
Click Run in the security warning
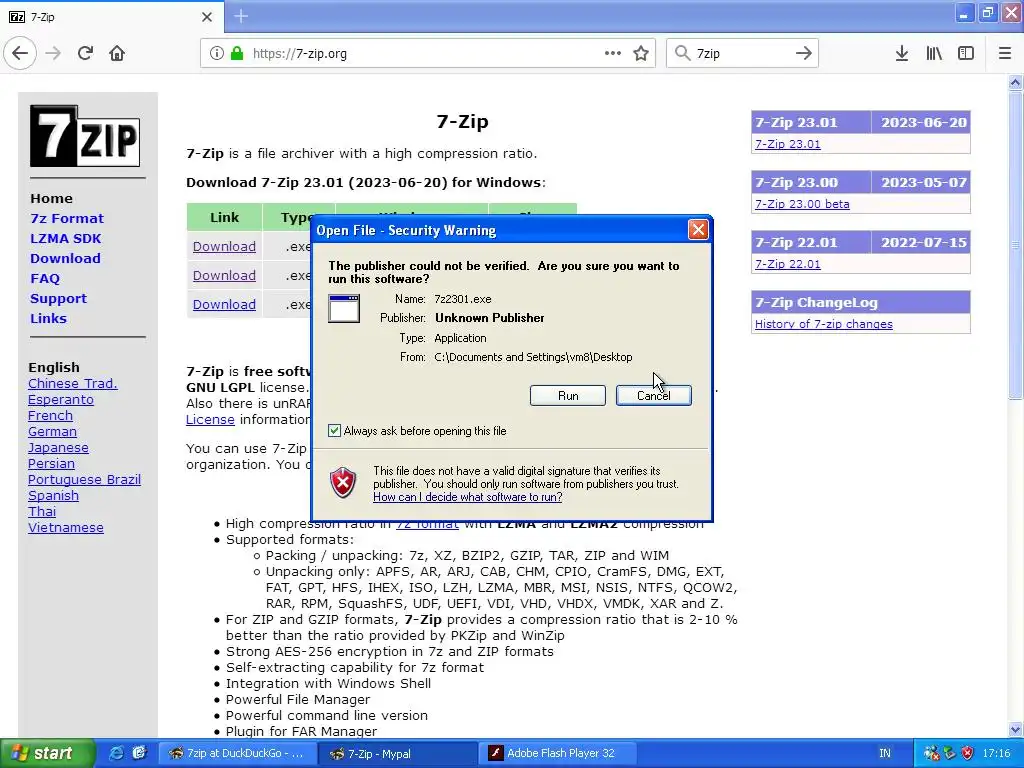point(568,396)
